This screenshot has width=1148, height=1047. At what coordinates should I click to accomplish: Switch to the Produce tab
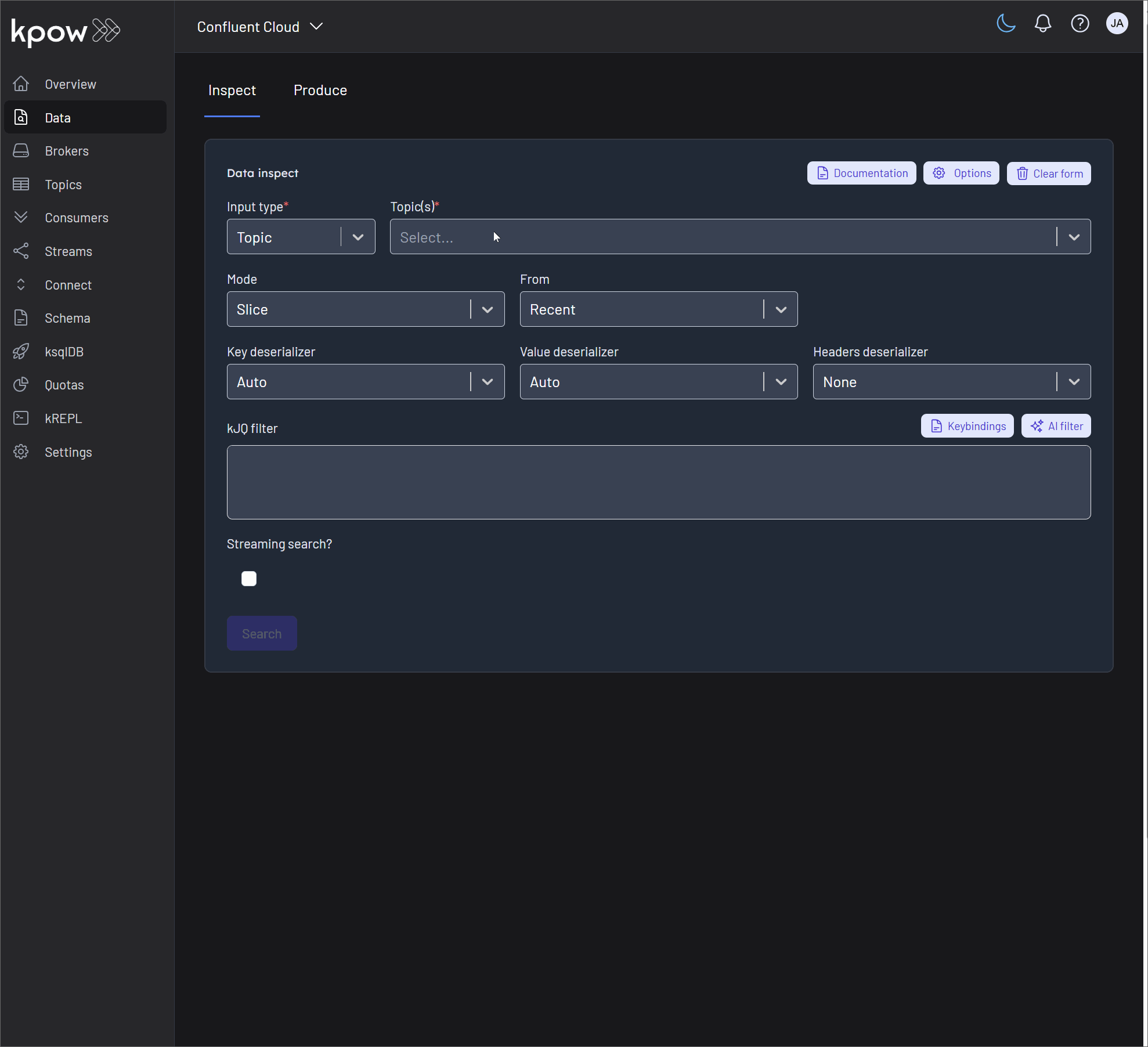[320, 90]
